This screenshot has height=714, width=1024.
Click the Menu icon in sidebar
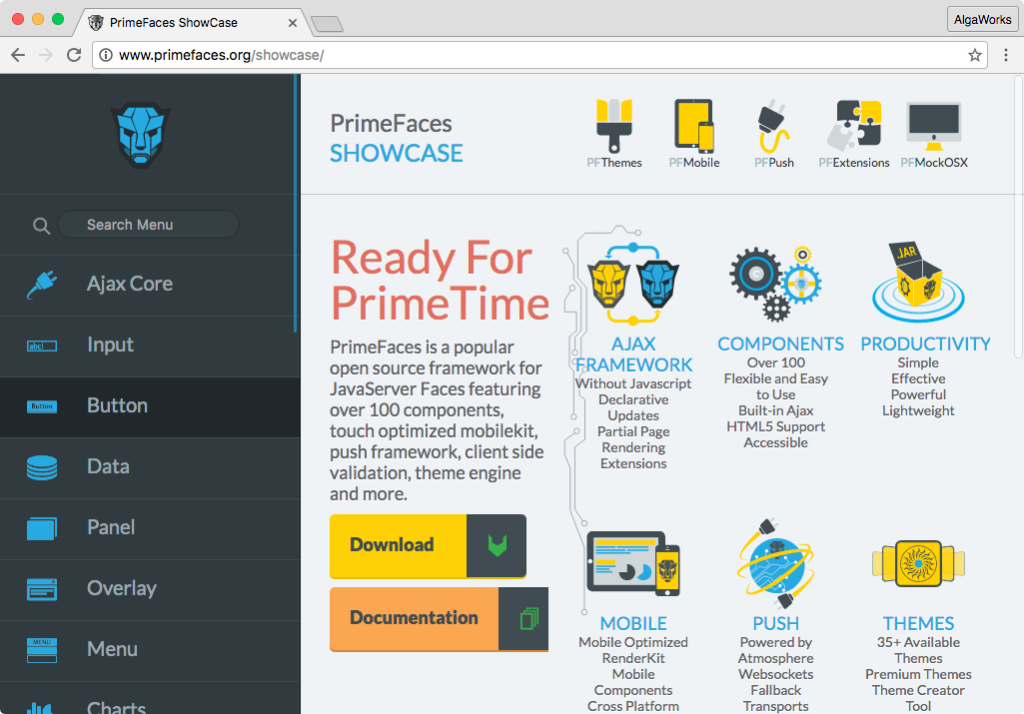pyautogui.click(x=42, y=650)
